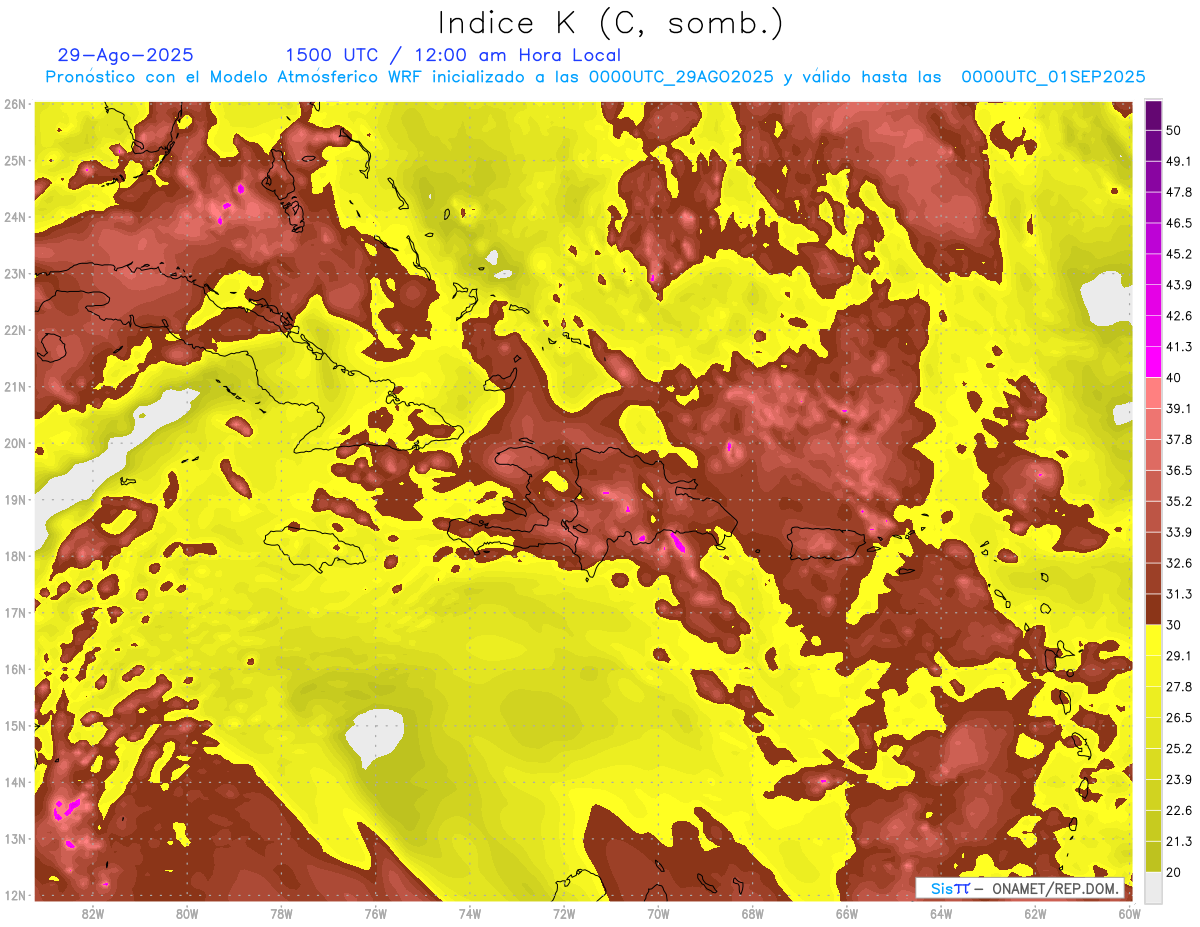Select the latitude label "14N"

point(15,782)
